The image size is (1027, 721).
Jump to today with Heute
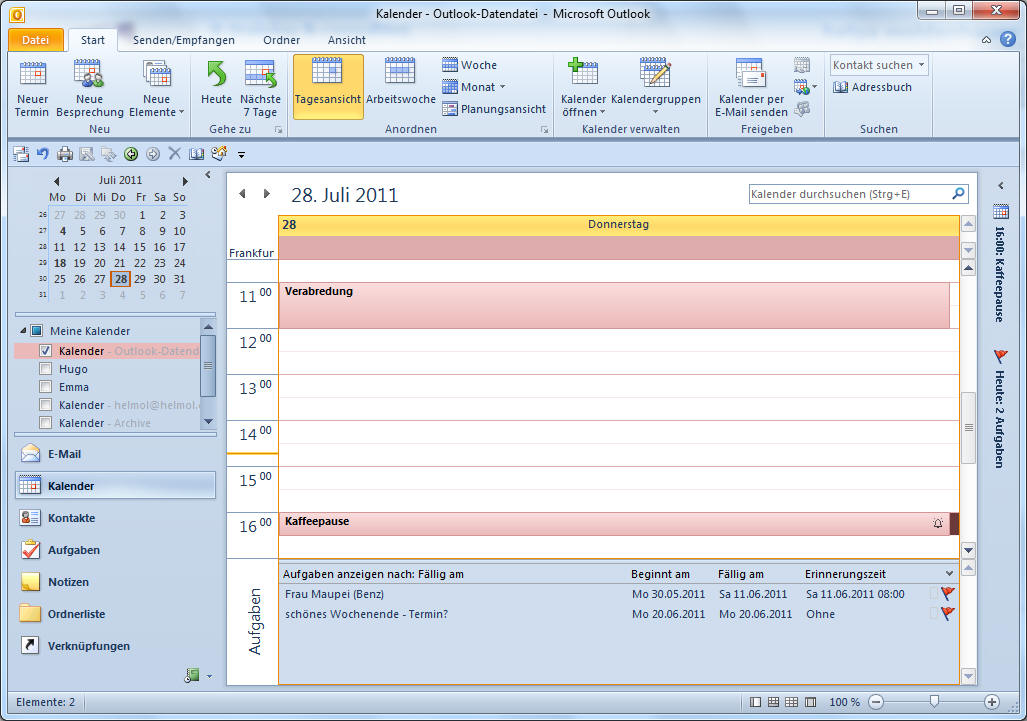coord(216,82)
